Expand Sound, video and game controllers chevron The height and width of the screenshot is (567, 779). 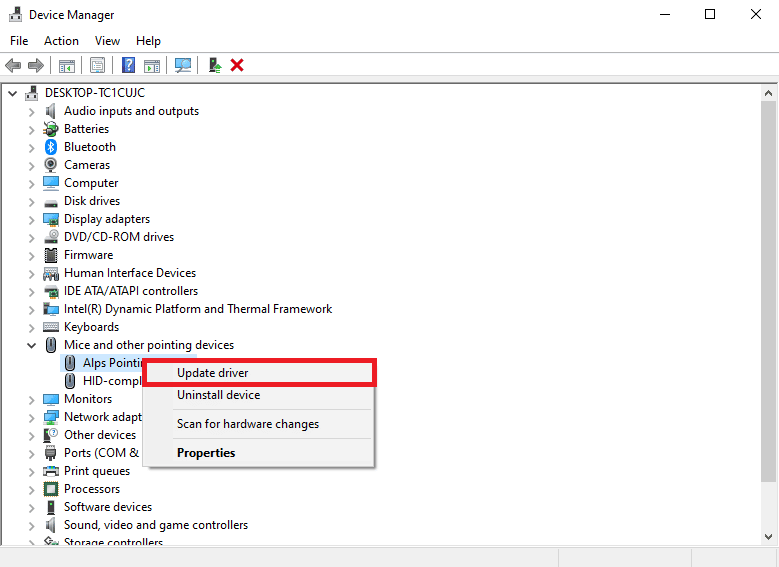(32, 525)
